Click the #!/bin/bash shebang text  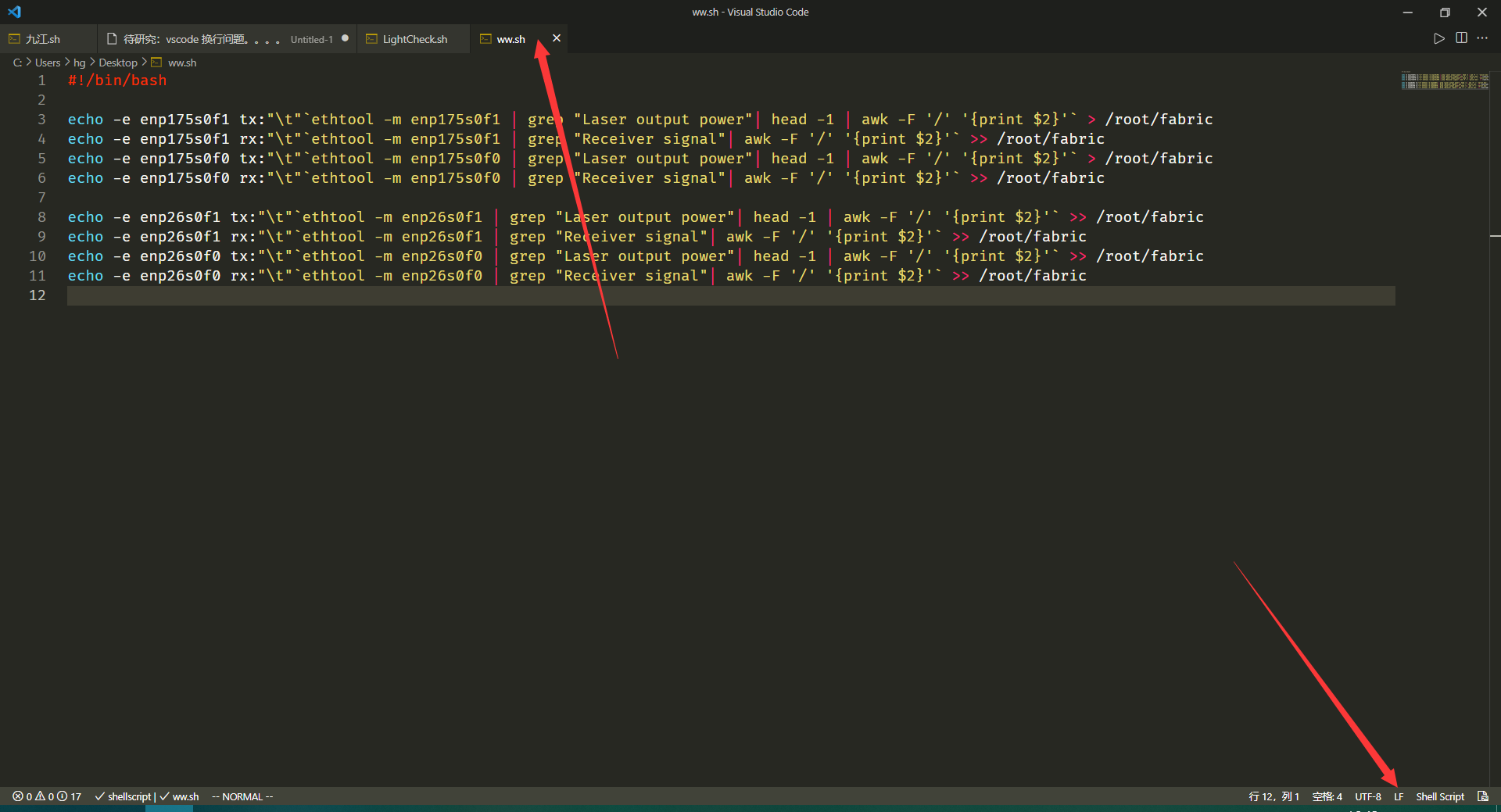(117, 80)
